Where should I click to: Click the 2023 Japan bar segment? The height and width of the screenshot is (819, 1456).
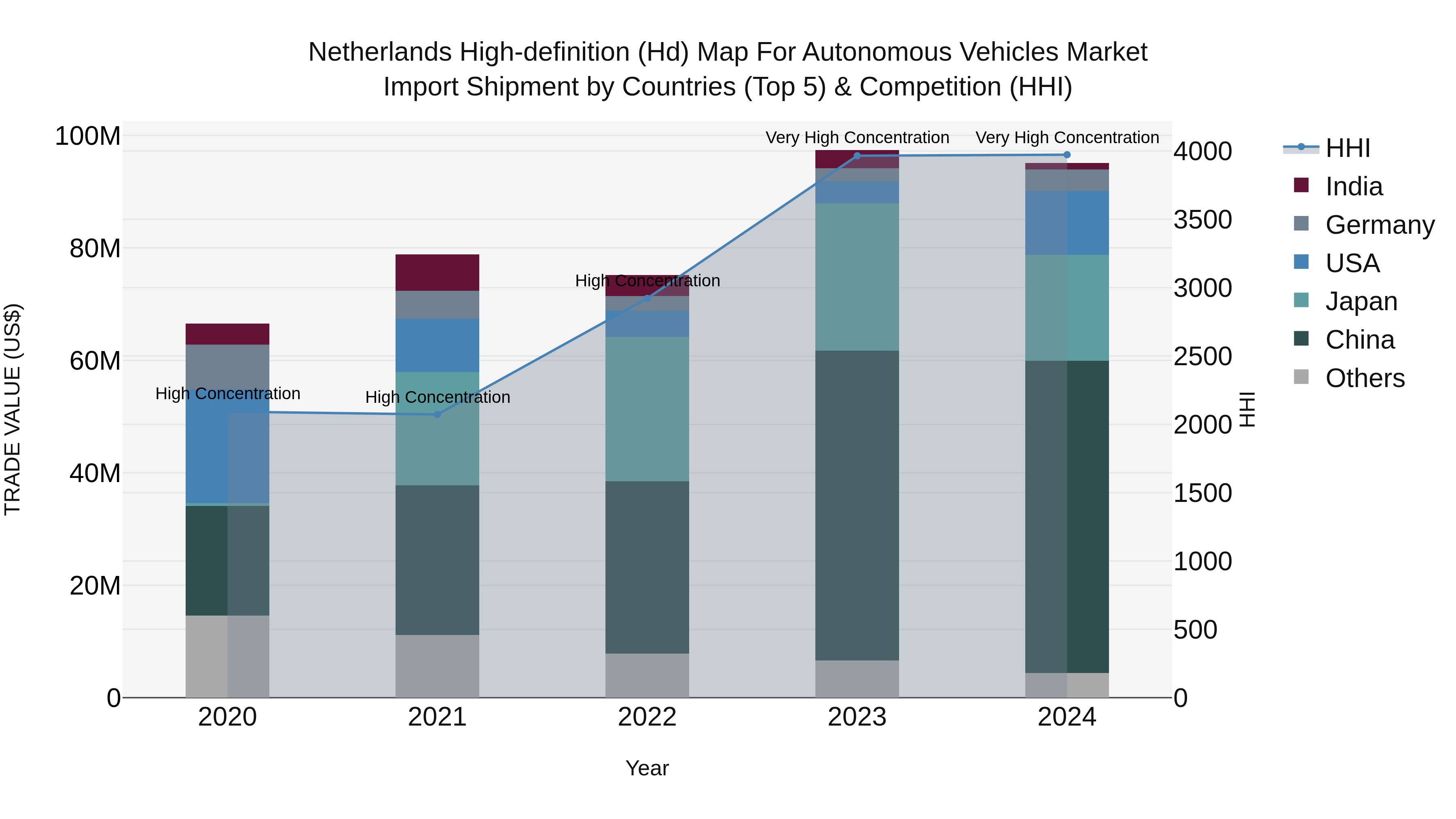pyautogui.click(x=857, y=277)
